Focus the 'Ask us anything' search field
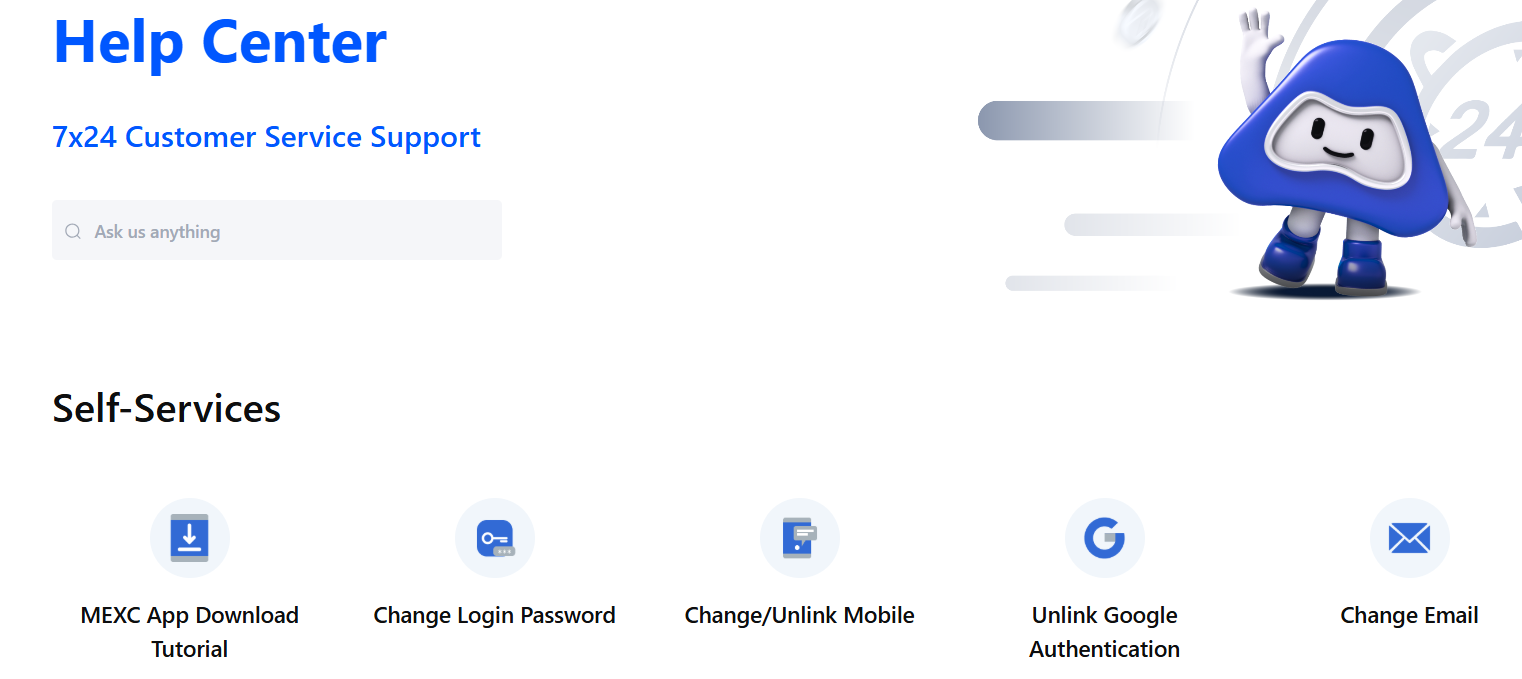 (x=290, y=231)
